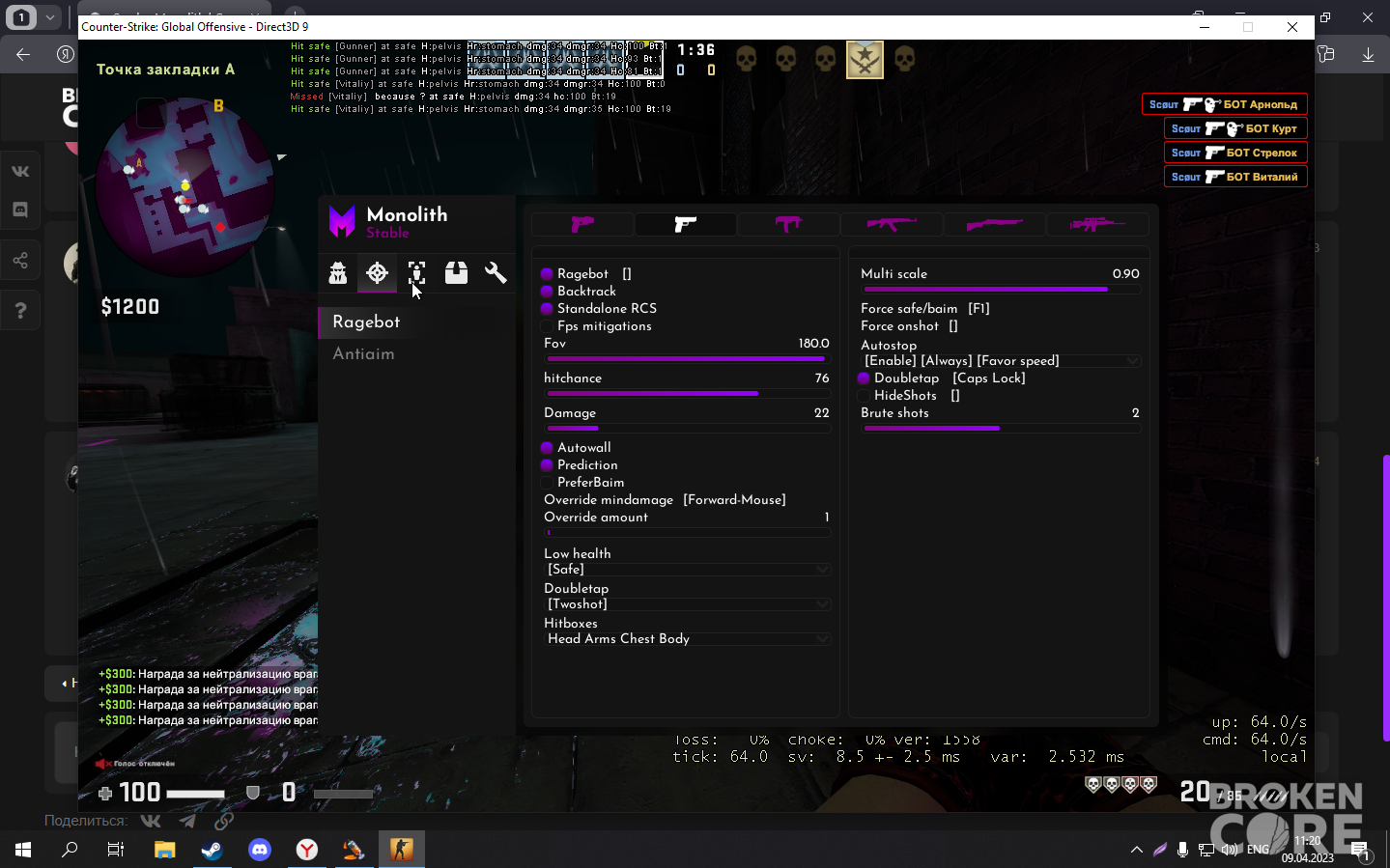Toggle the Backtrack checkbox

coord(547,292)
